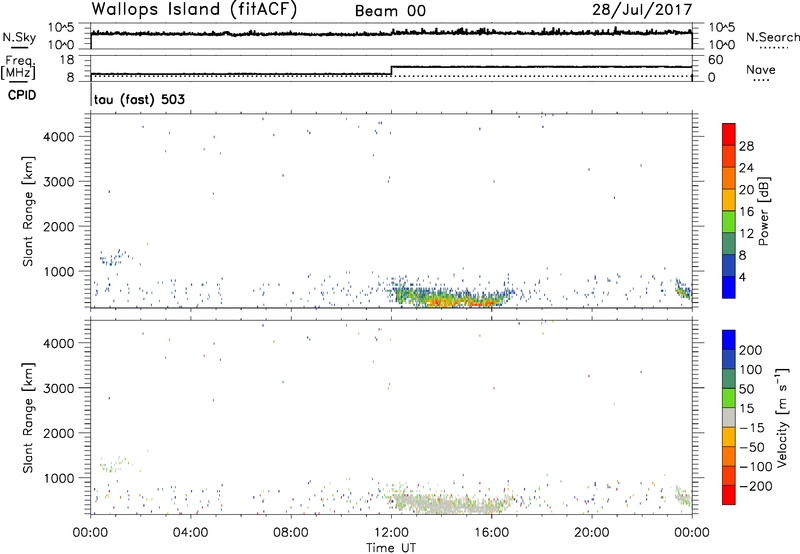
Task: Click the "Velocity [m s-1]" colorbar title
Action: pos(782,417)
